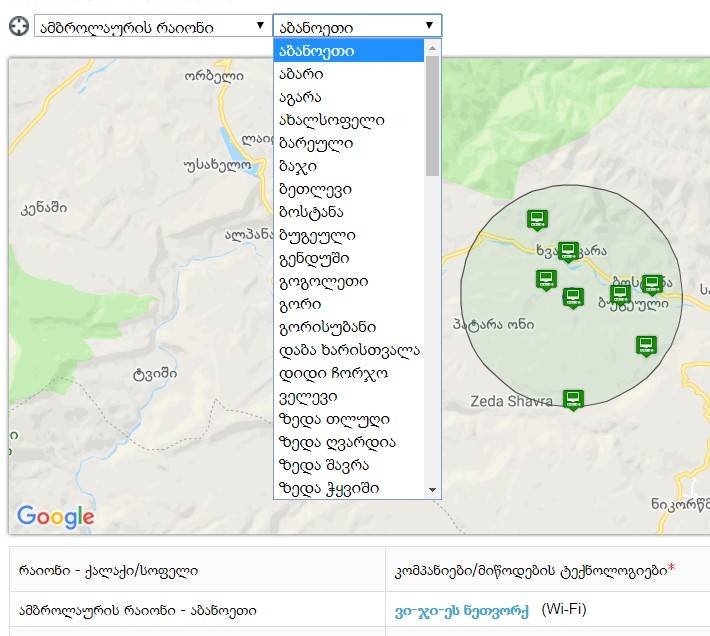Click the ორბელი map label
The image size is (710, 636).
[x=214, y=76]
